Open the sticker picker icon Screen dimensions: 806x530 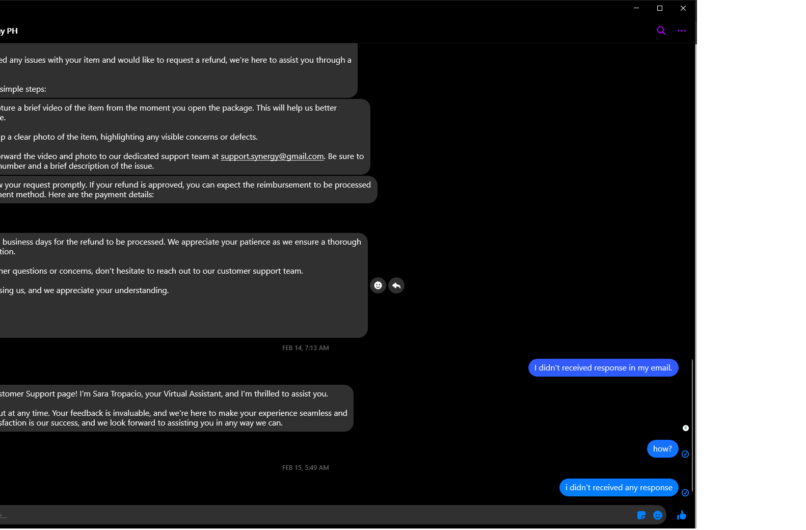641,515
